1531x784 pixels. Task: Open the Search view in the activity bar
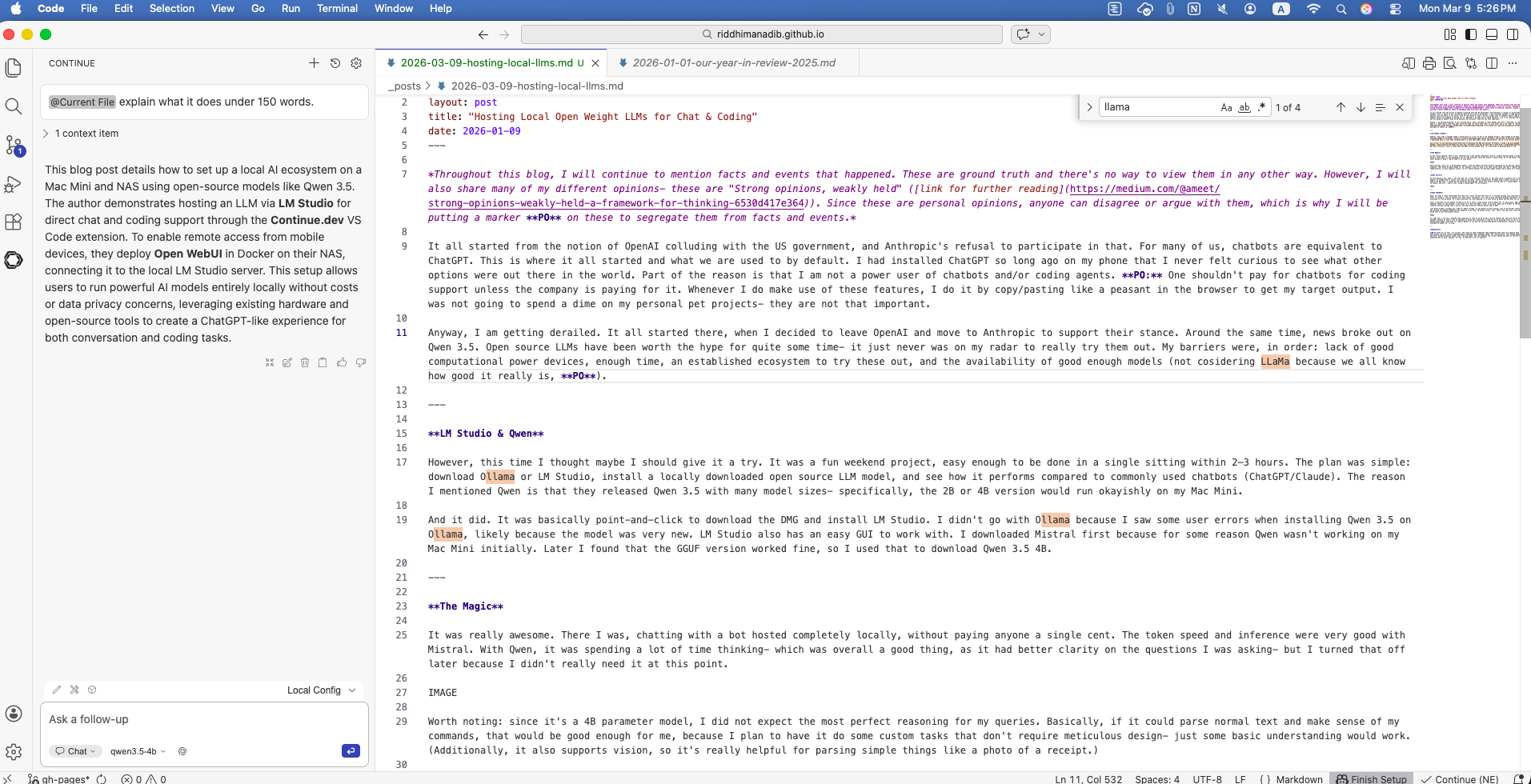[x=14, y=106]
